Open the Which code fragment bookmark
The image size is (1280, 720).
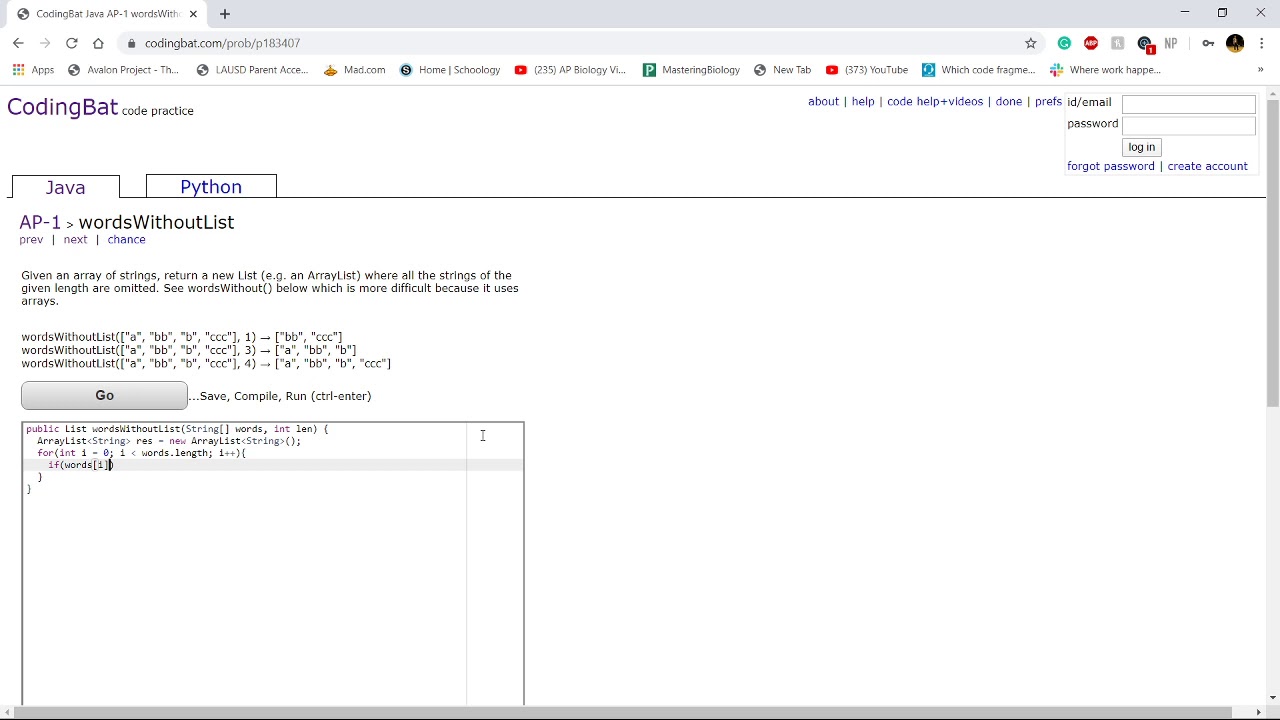pyautogui.click(x=979, y=70)
